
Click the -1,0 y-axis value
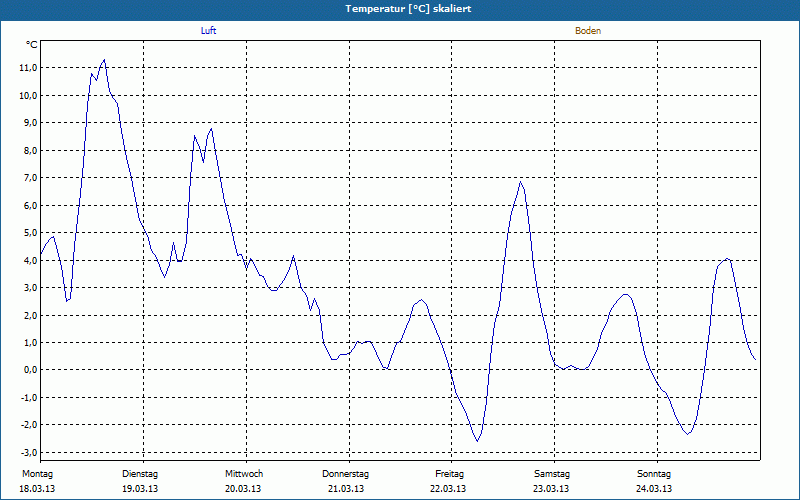point(28,397)
